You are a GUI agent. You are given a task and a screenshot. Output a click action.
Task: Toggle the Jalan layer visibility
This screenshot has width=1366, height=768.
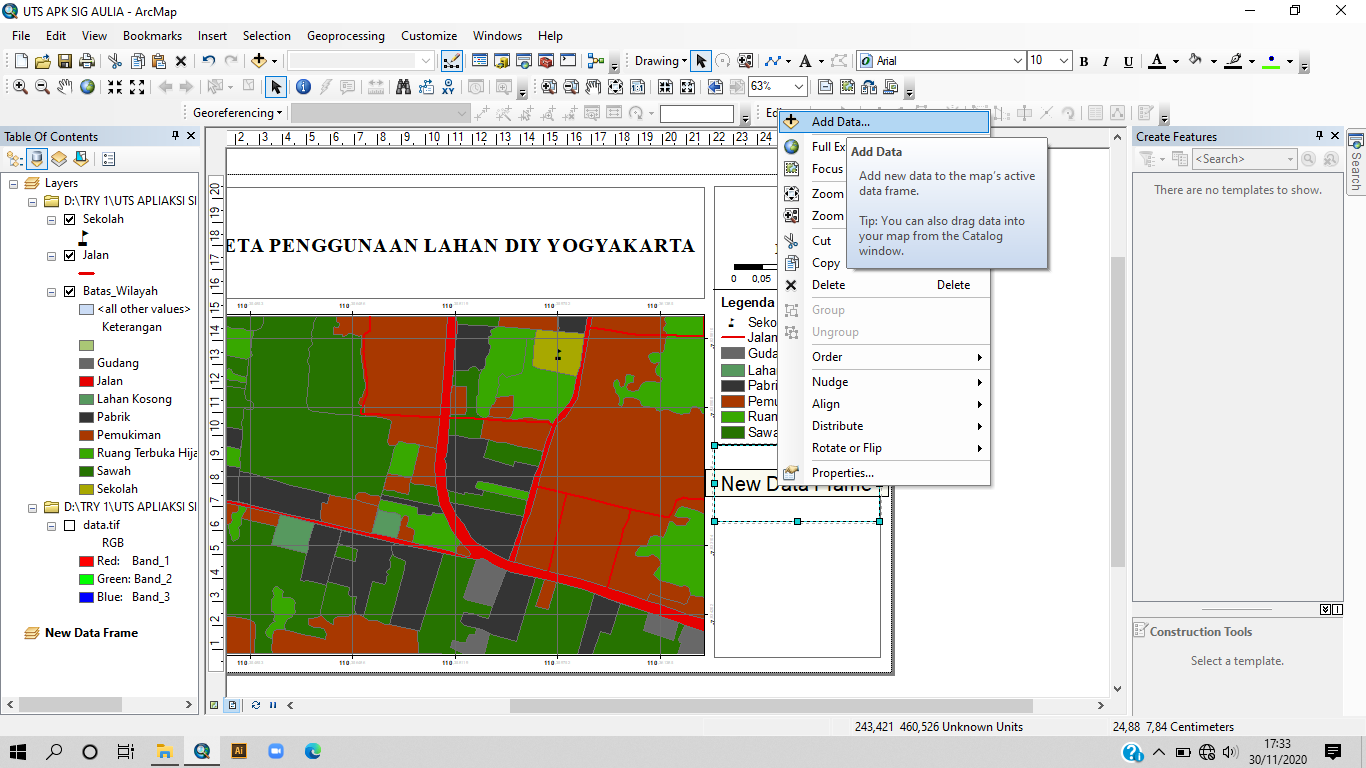coord(69,255)
